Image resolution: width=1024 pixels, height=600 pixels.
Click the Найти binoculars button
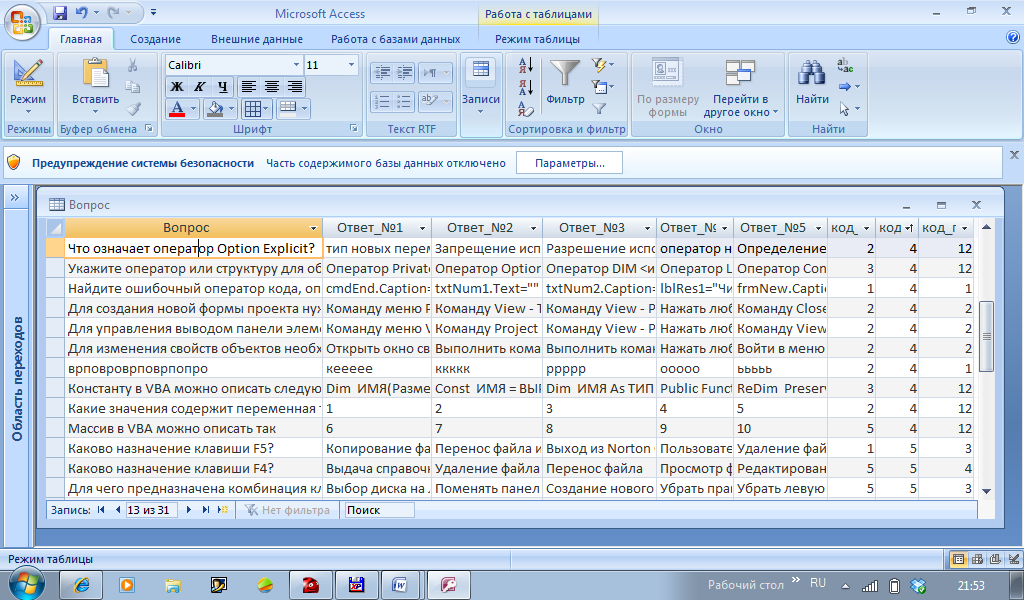tap(812, 83)
